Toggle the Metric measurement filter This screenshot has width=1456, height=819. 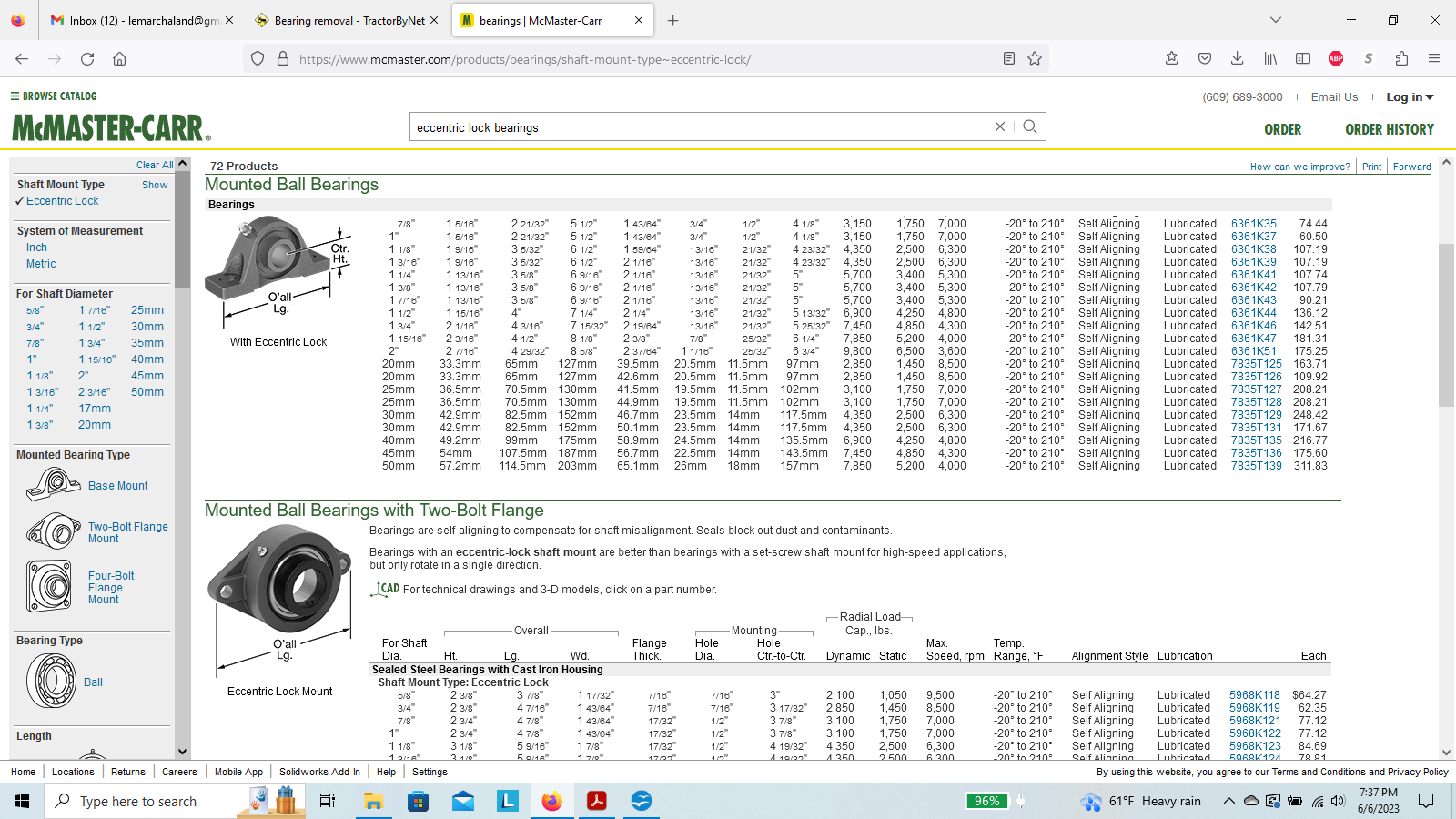point(41,264)
